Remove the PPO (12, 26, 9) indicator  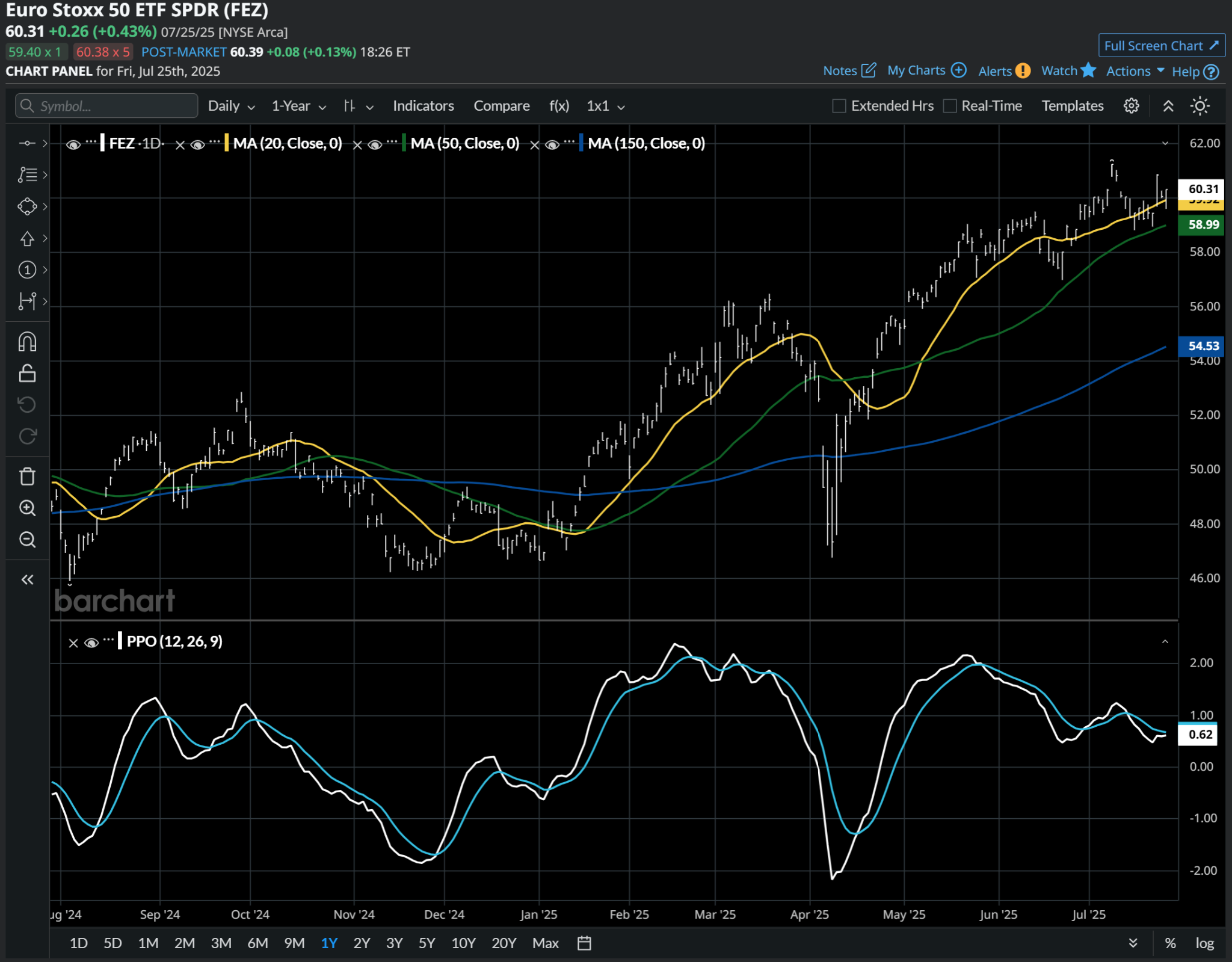[x=73, y=643]
